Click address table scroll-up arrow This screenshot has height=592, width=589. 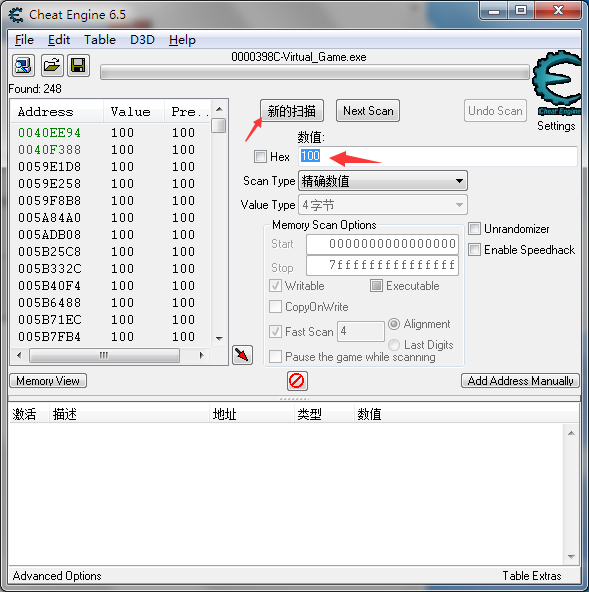pyautogui.click(x=571, y=433)
